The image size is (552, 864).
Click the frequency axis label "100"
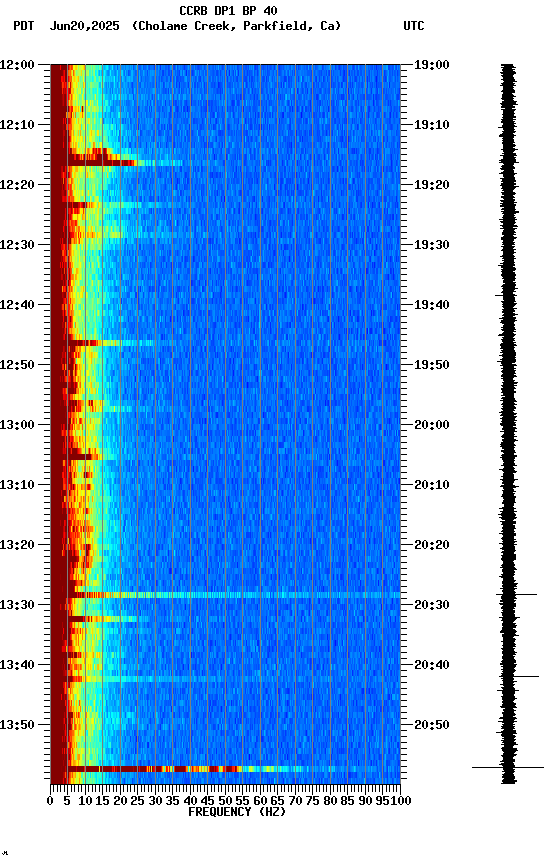tap(402, 801)
